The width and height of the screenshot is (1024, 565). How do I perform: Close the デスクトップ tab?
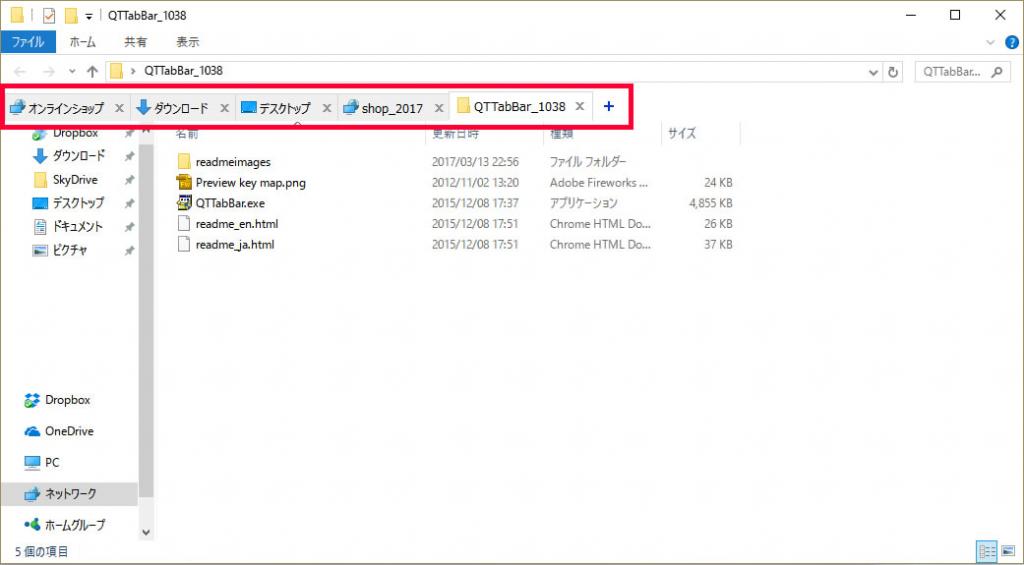coord(327,108)
